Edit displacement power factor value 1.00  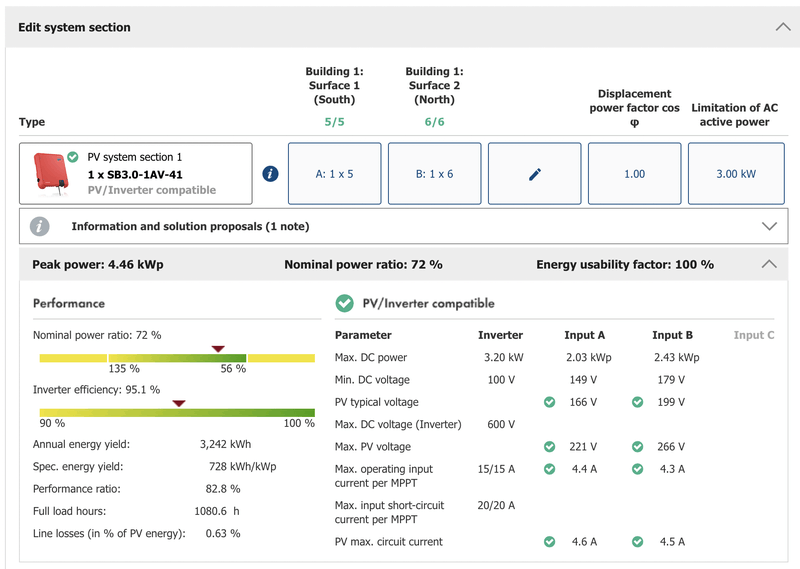634,174
